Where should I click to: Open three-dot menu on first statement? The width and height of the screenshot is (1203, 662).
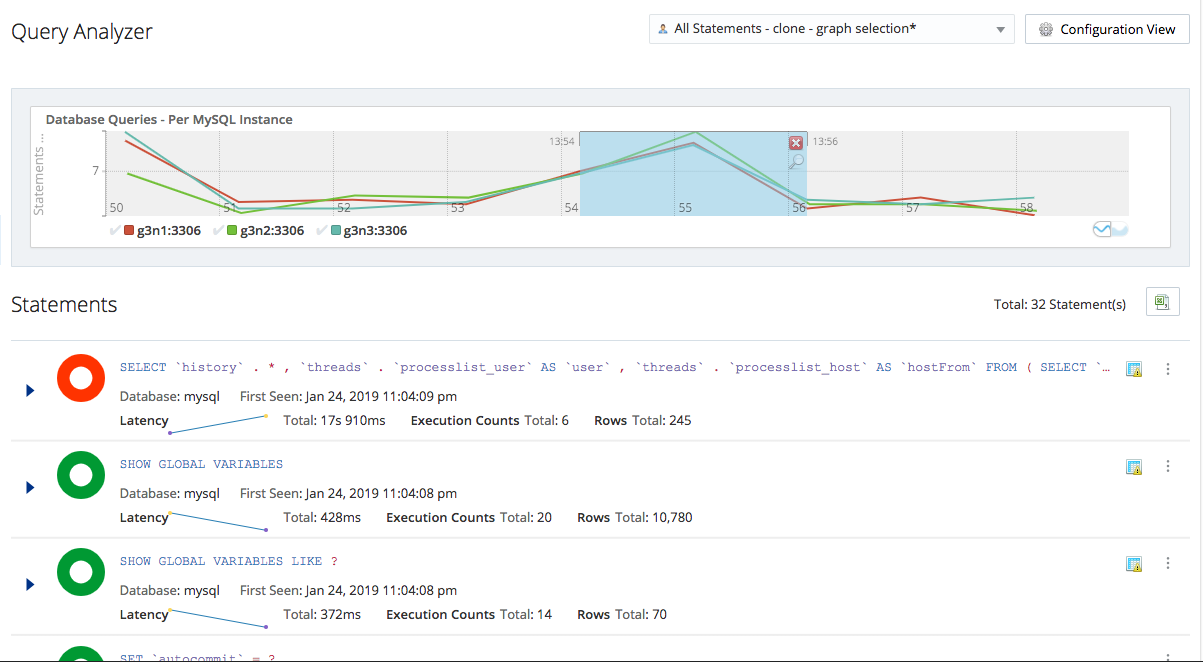click(x=1167, y=368)
